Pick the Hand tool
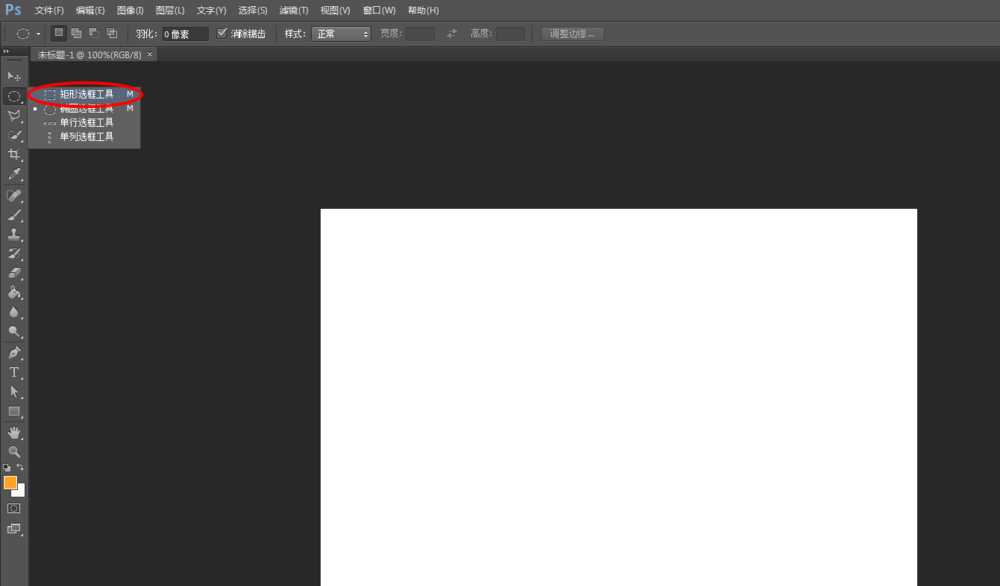Screen dimensions: 1000x586 click(x=13, y=432)
